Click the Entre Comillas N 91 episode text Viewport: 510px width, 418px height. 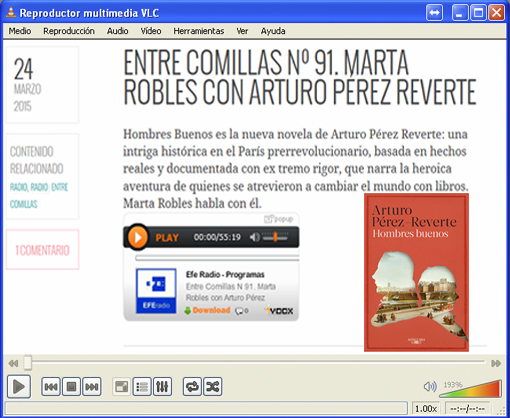click(231, 292)
